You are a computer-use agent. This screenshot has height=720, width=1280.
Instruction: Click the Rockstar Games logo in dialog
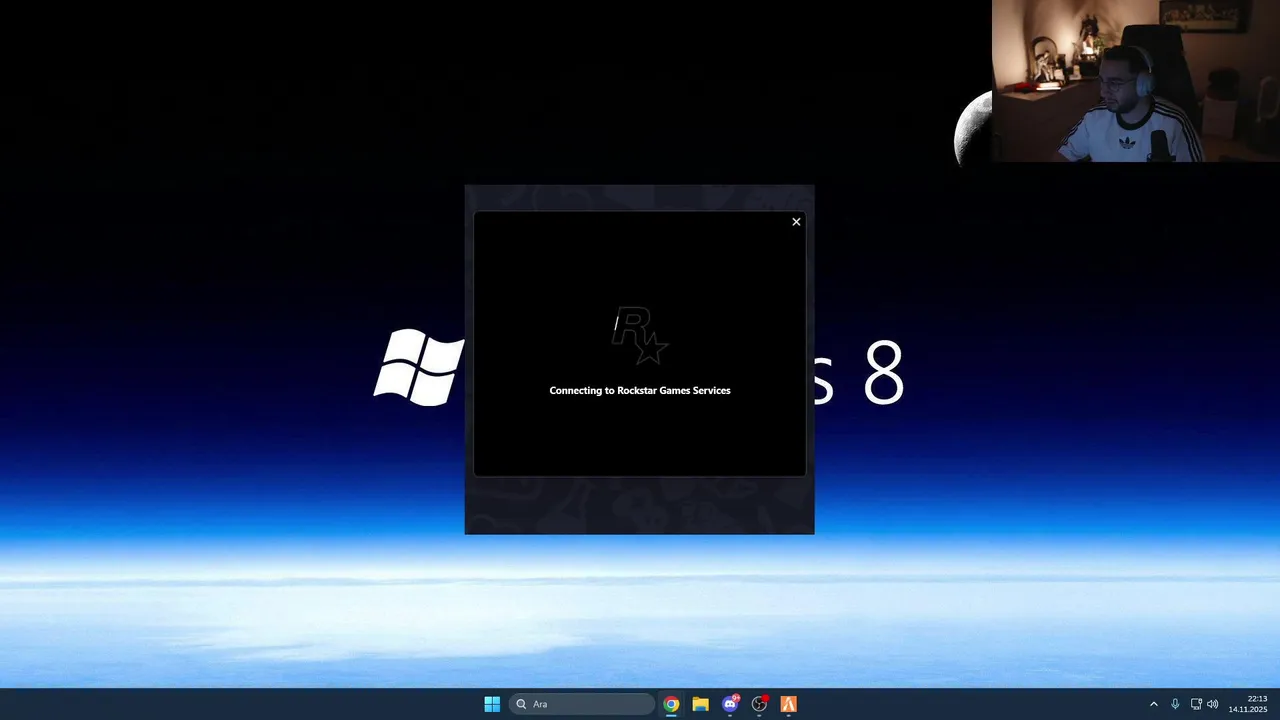click(x=640, y=336)
